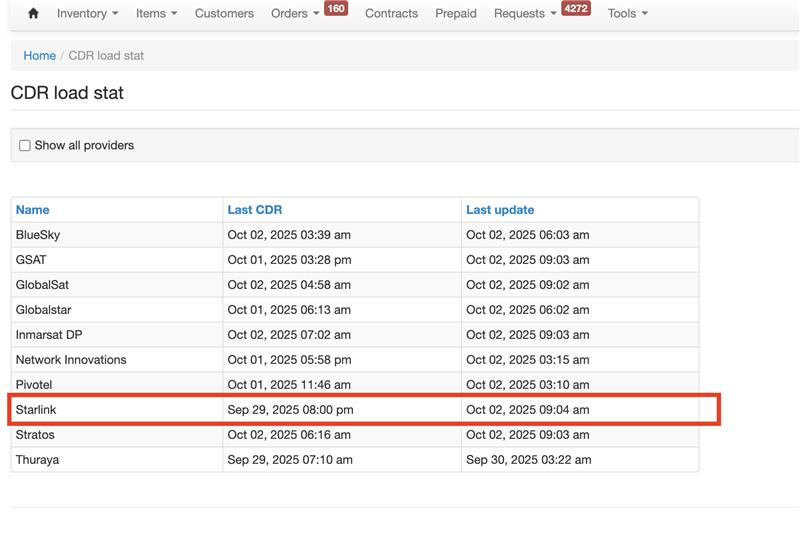Screen dimensions: 800x554
Task: Select the Inmarsat DP provider name
Action: coord(49,335)
